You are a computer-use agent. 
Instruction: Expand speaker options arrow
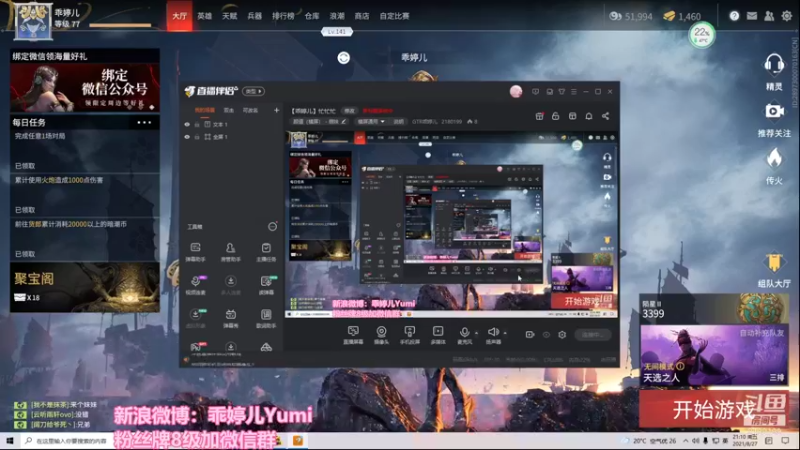pos(505,333)
